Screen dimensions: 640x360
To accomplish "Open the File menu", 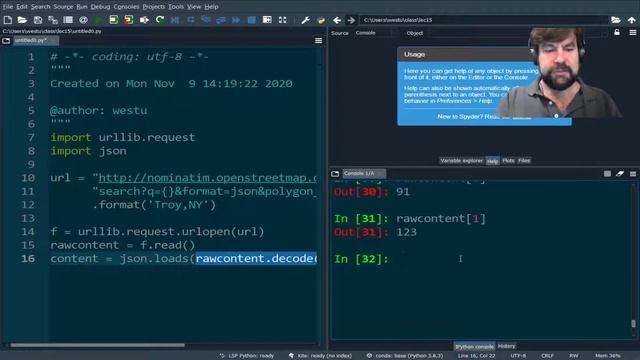I will [8, 7].
